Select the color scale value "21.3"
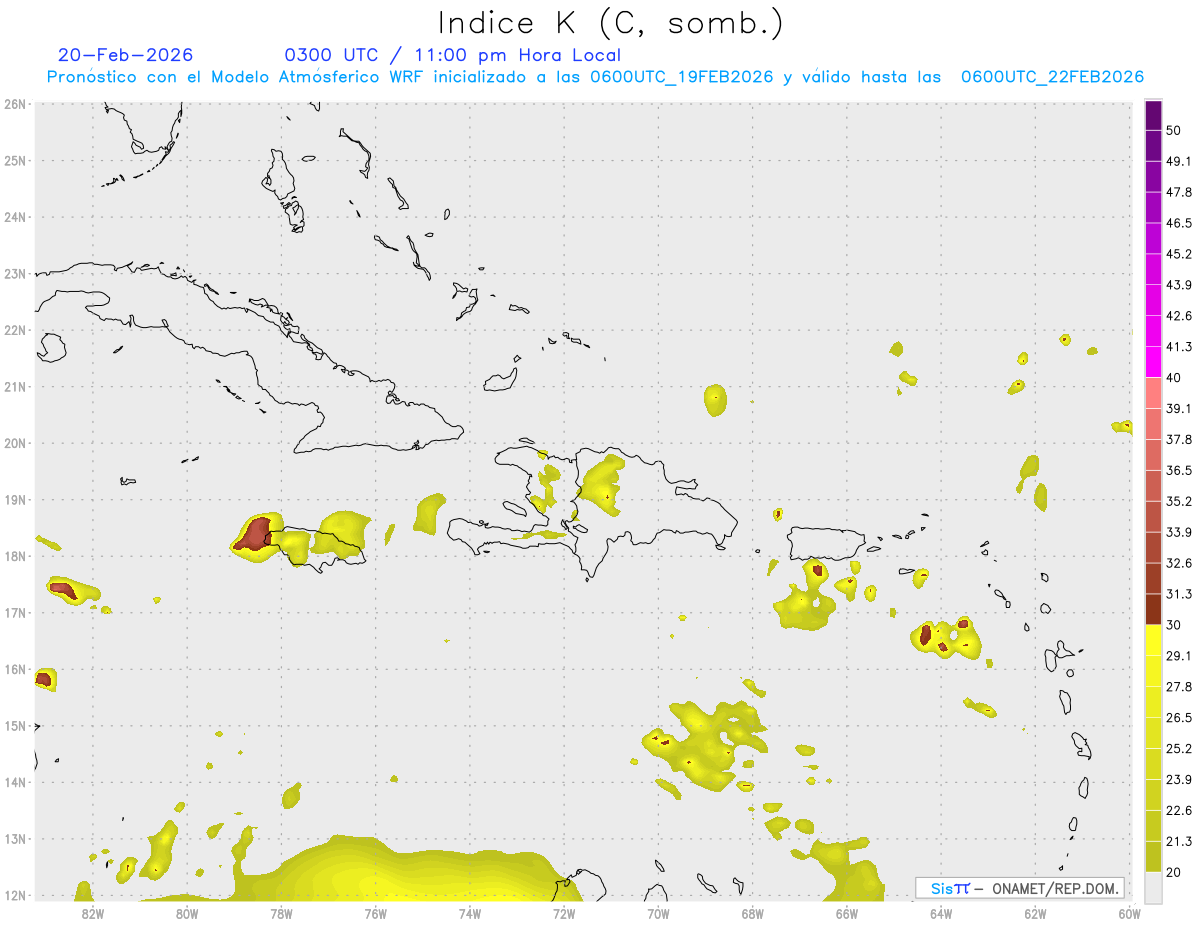Image resolution: width=1200 pixels, height=927 pixels. click(x=1179, y=842)
